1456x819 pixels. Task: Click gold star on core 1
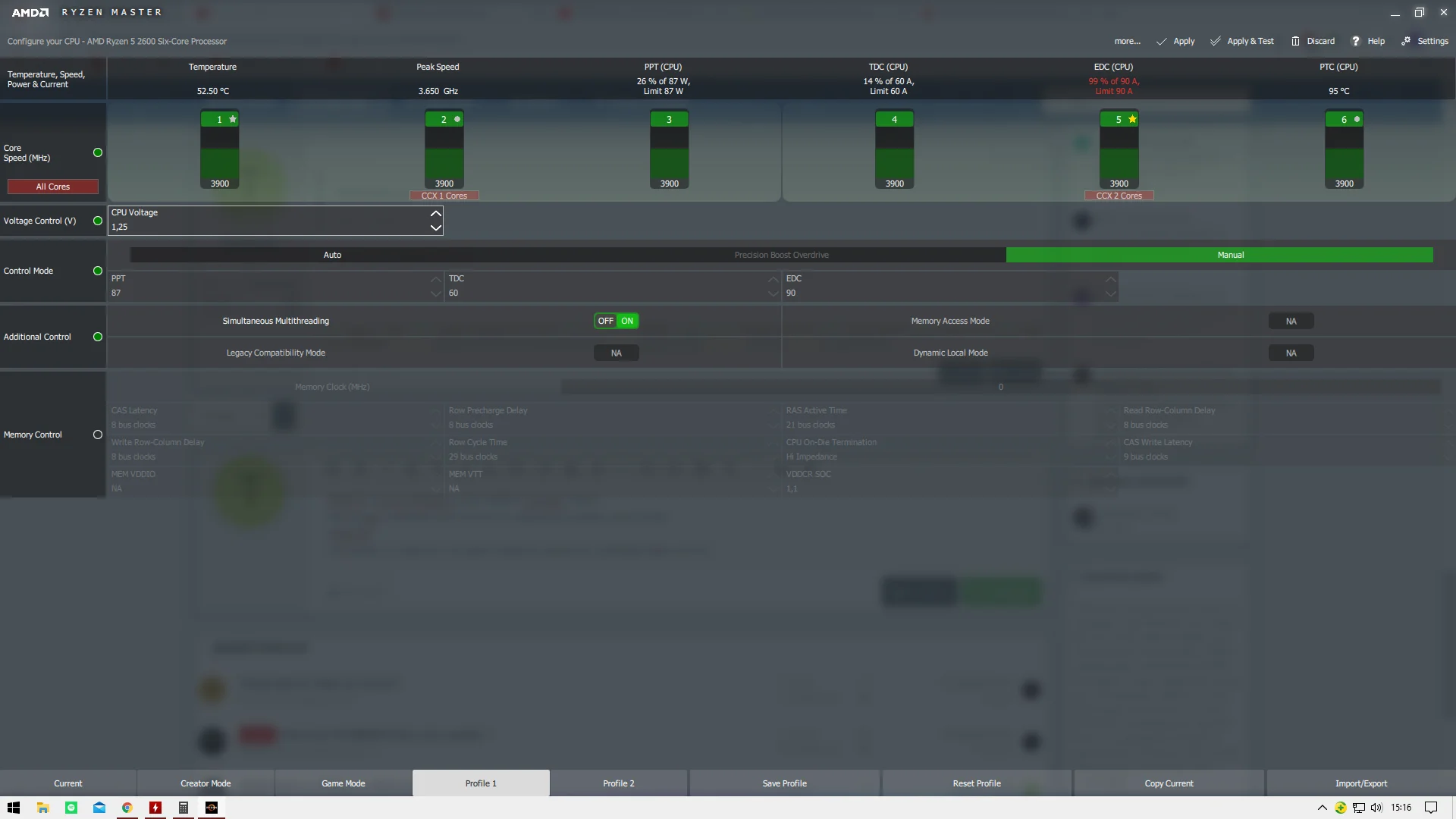[233, 120]
